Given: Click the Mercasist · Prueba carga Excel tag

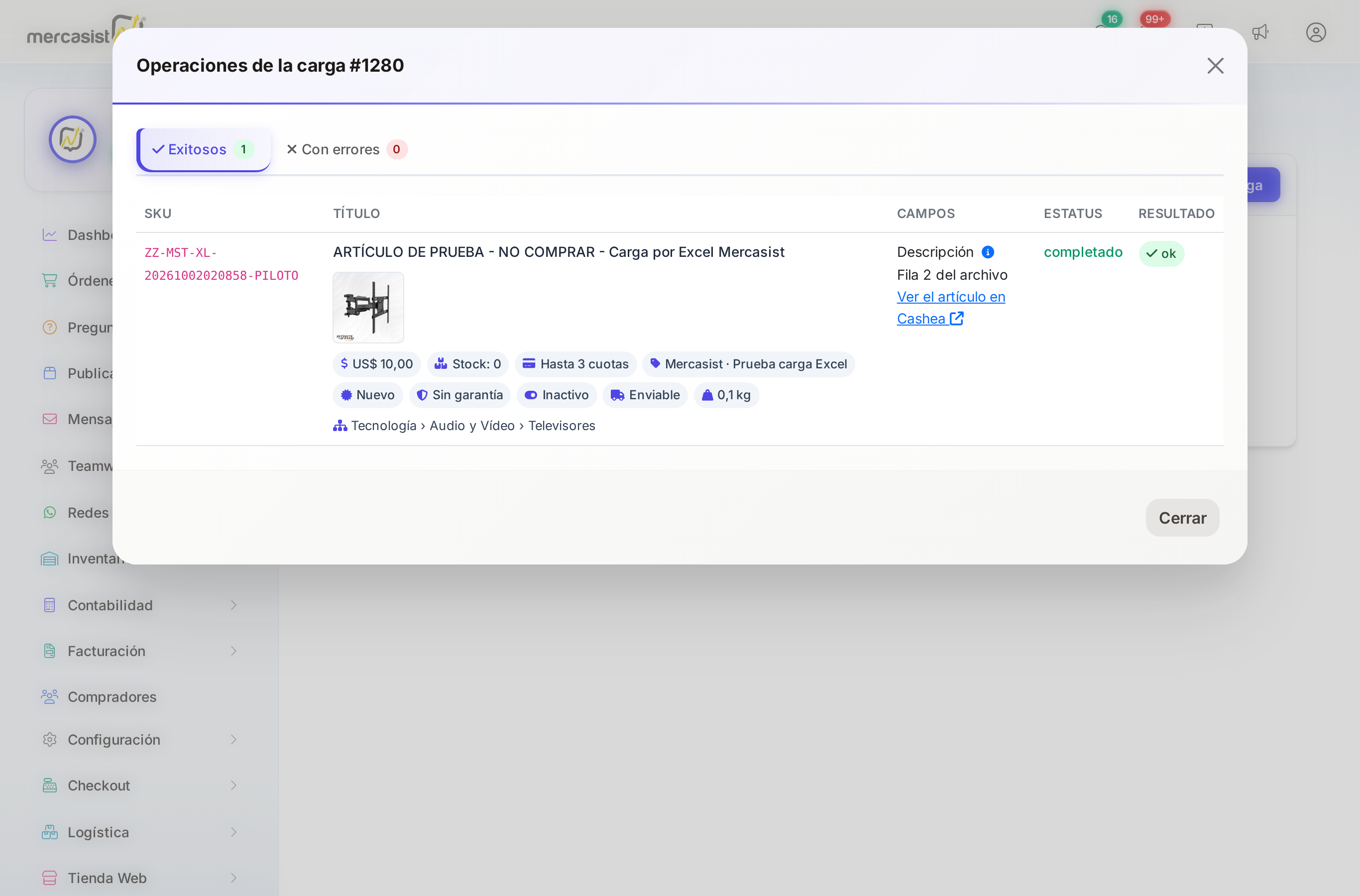Looking at the screenshot, I should pyautogui.click(x=749, y=364).
